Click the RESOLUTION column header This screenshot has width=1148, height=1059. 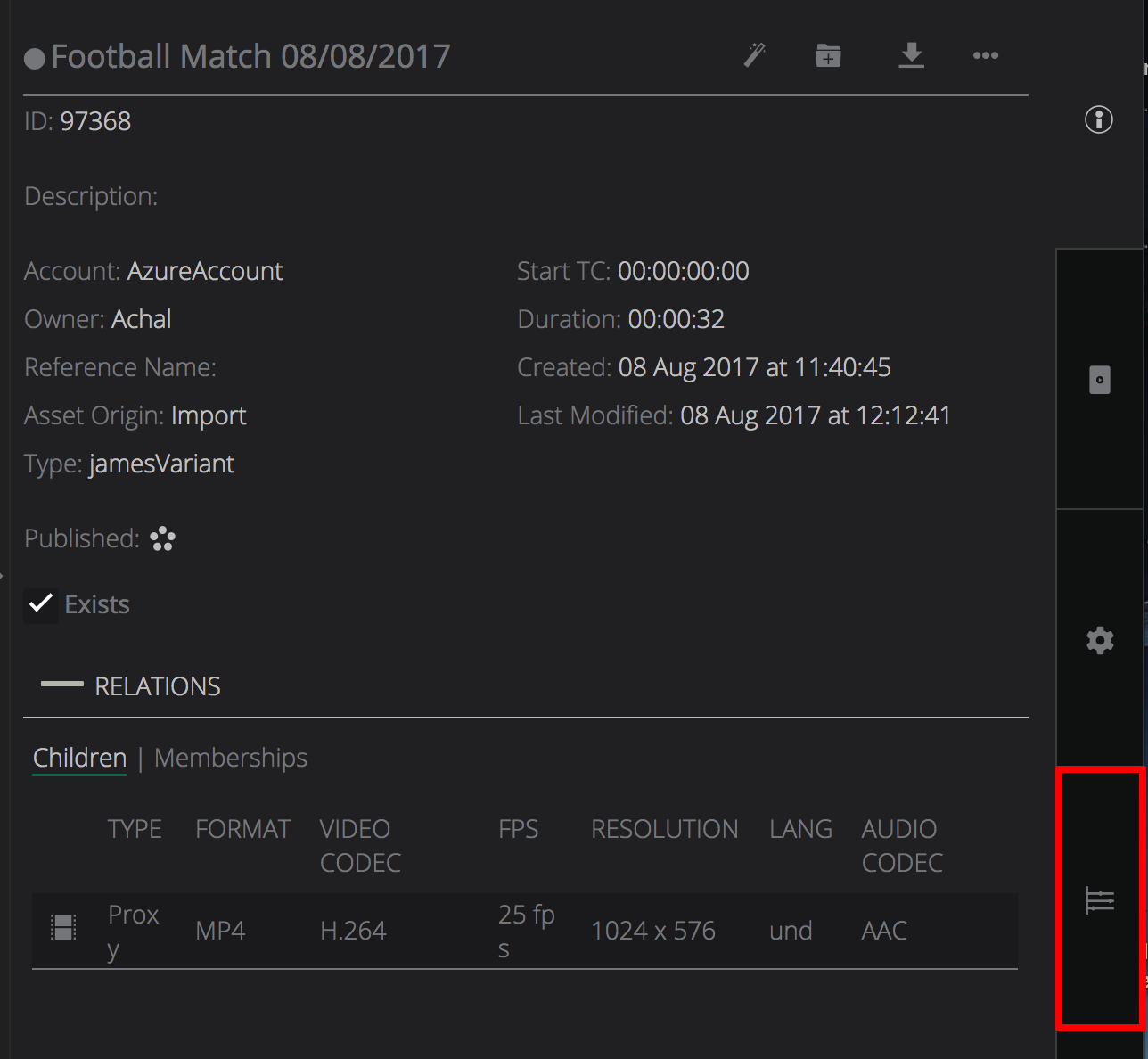tap(664, 829)
